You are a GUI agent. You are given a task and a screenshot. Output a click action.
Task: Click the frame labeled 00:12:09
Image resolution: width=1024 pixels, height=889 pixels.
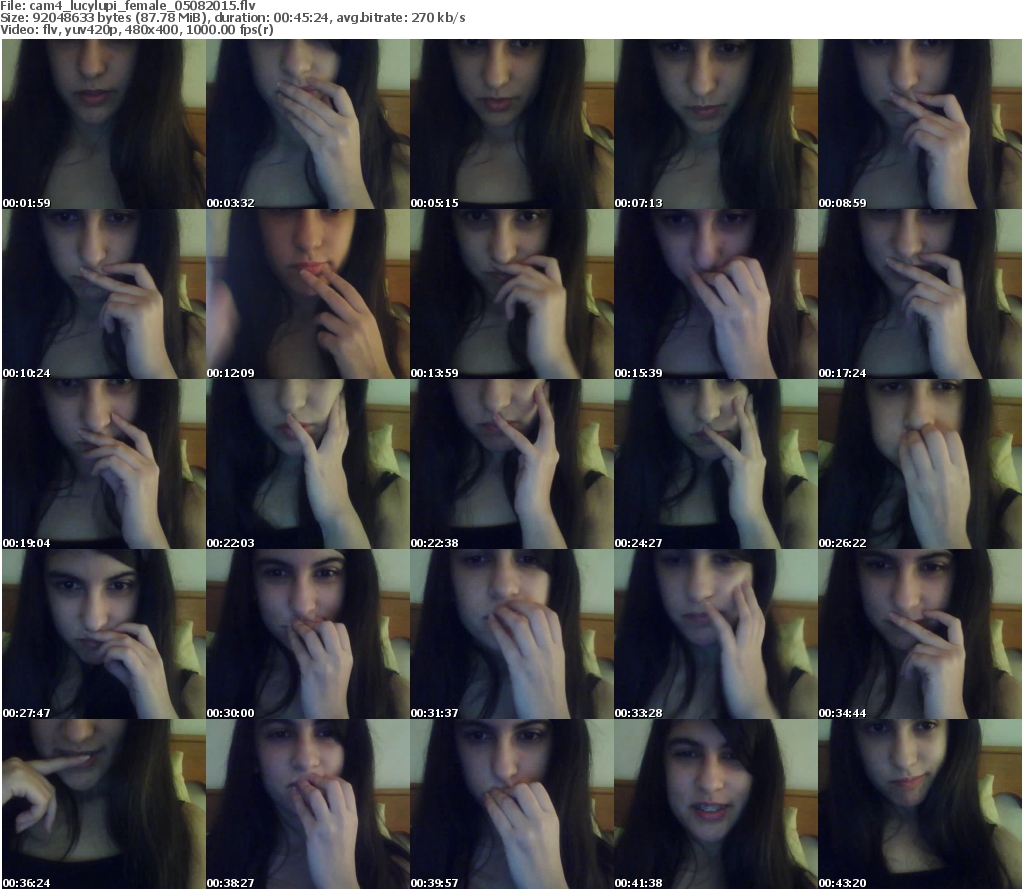(x=308, y=294)
